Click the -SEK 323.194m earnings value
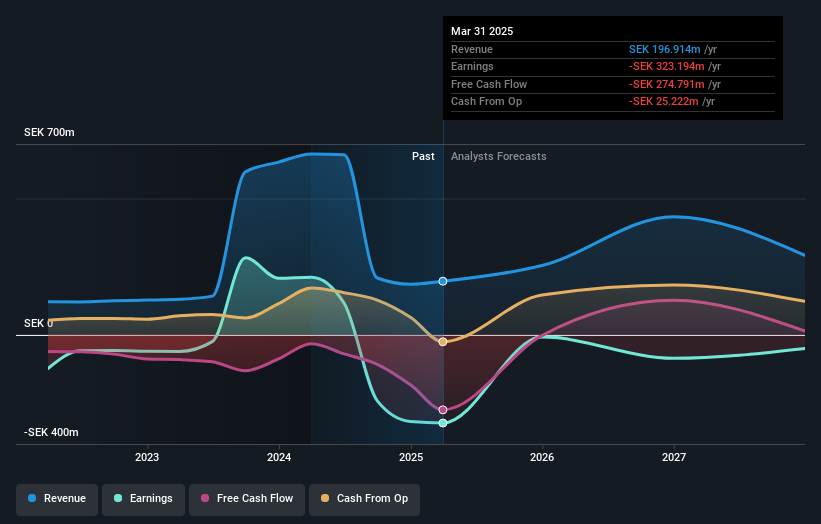This screenshot has height=524, width=821. point(667,66)
